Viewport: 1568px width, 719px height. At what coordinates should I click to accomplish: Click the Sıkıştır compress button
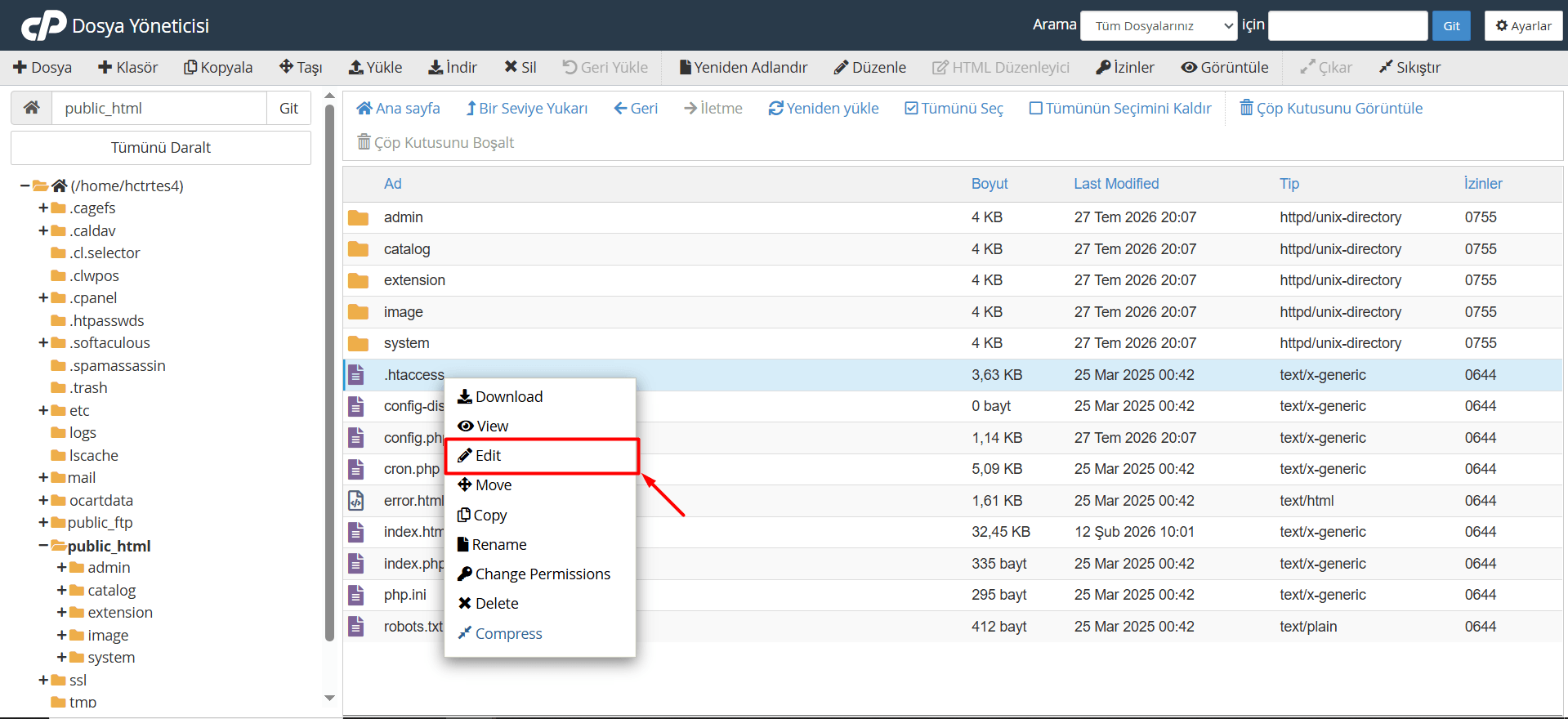pyautogui.click(x=1410, y=67)
